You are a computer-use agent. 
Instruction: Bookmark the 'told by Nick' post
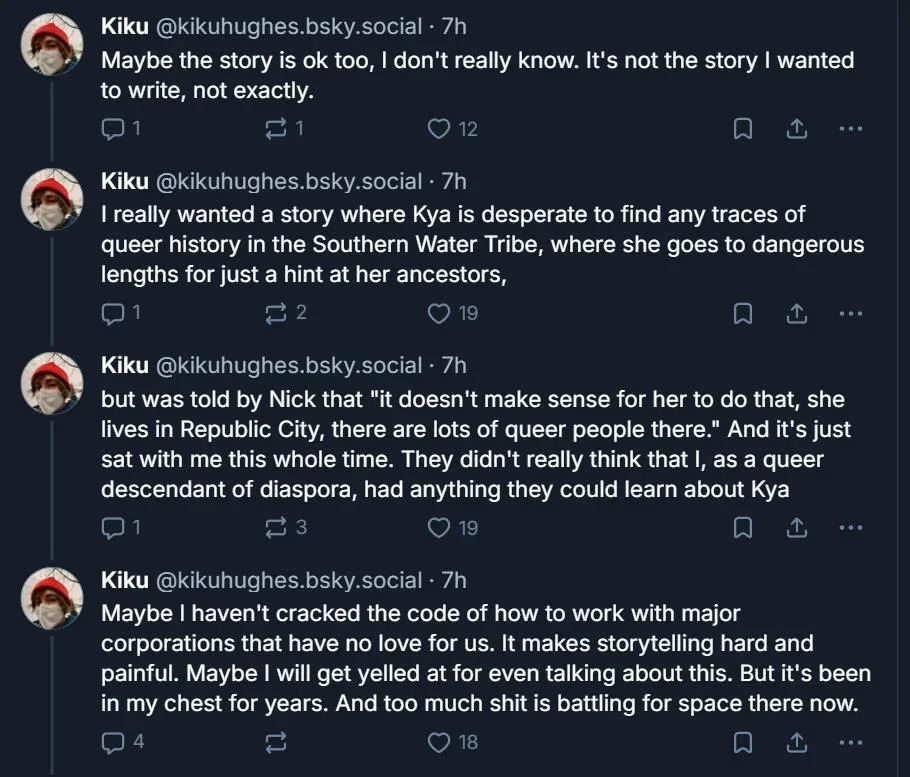(743, 528)
